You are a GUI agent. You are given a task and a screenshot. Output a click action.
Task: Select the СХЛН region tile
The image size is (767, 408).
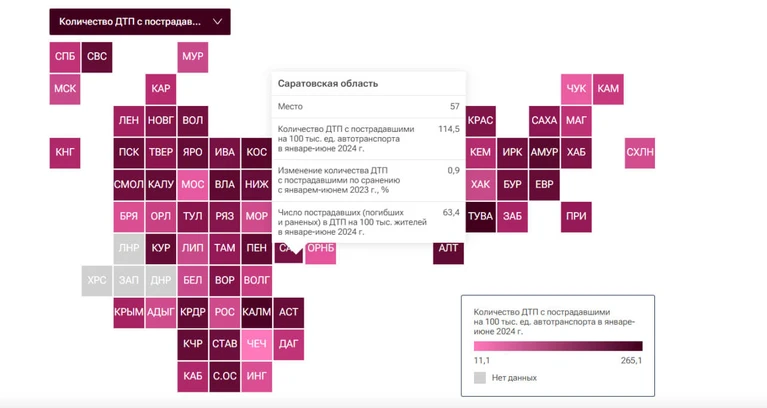pyautogui.click(x=640, y=153)
